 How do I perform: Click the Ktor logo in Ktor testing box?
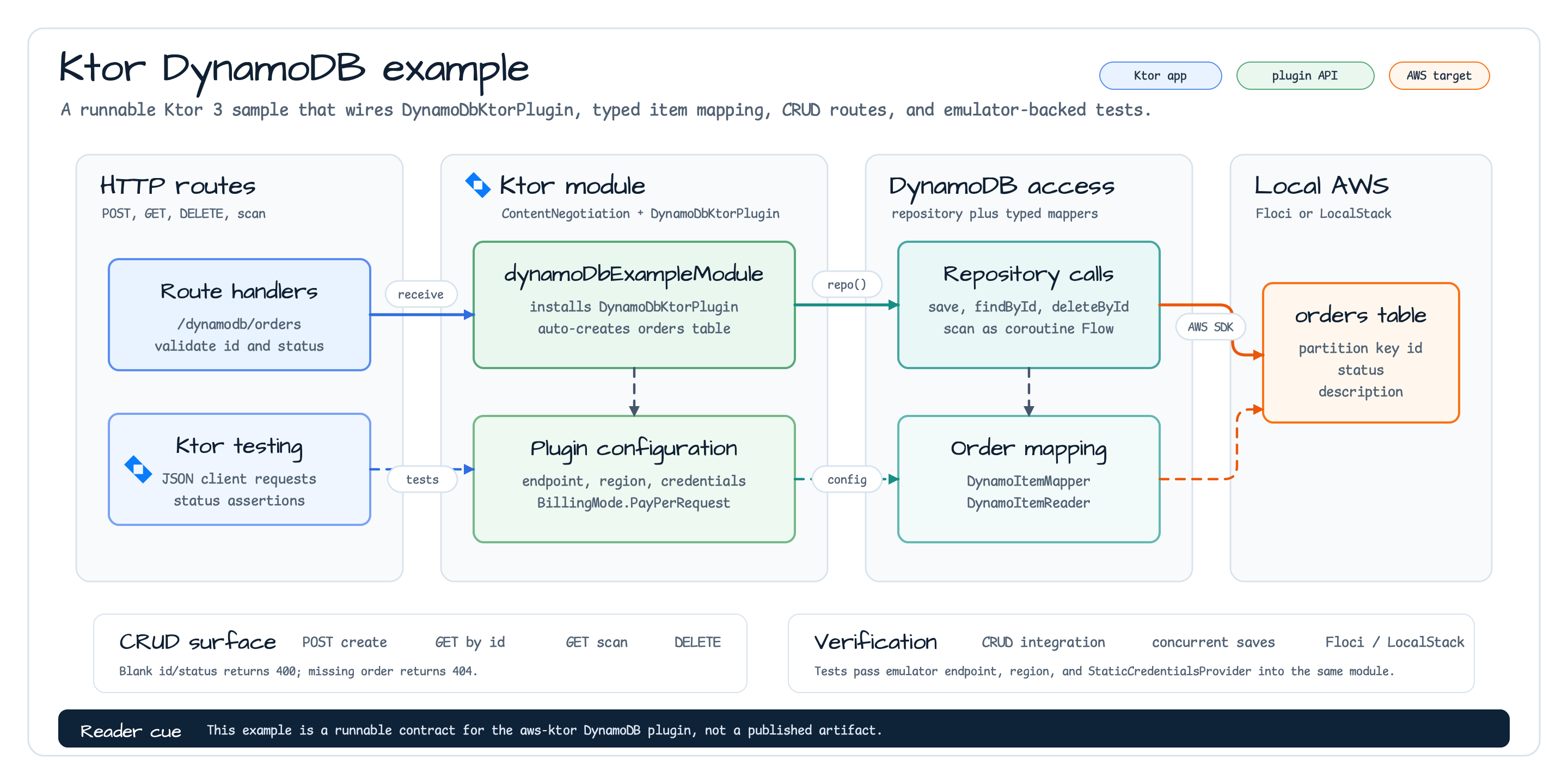click(x=138, y=469)
